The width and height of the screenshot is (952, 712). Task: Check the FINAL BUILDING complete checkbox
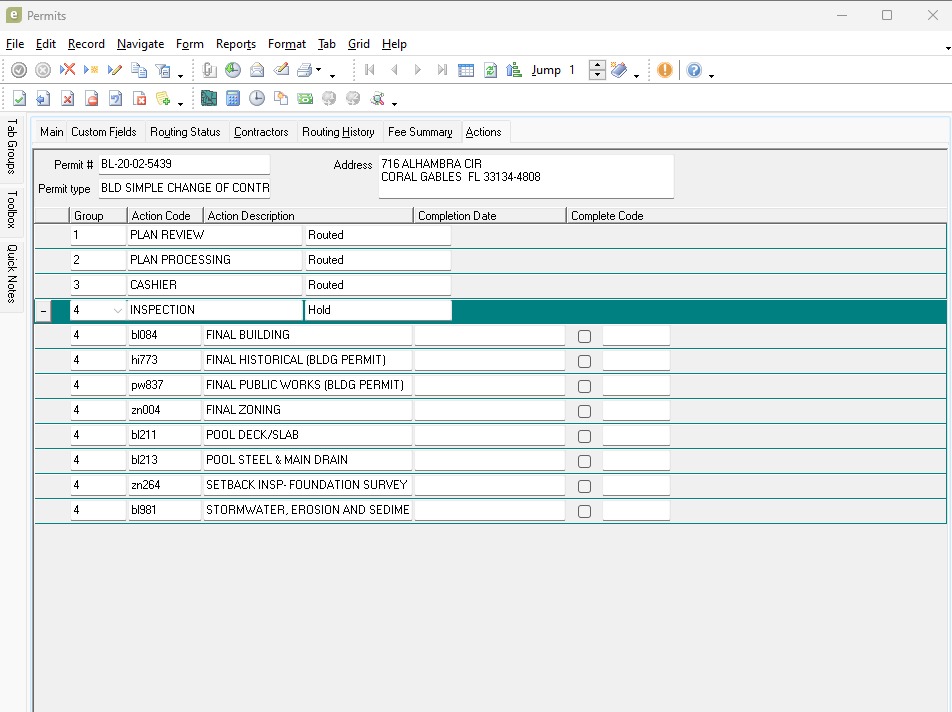click(x=585, y=336)
